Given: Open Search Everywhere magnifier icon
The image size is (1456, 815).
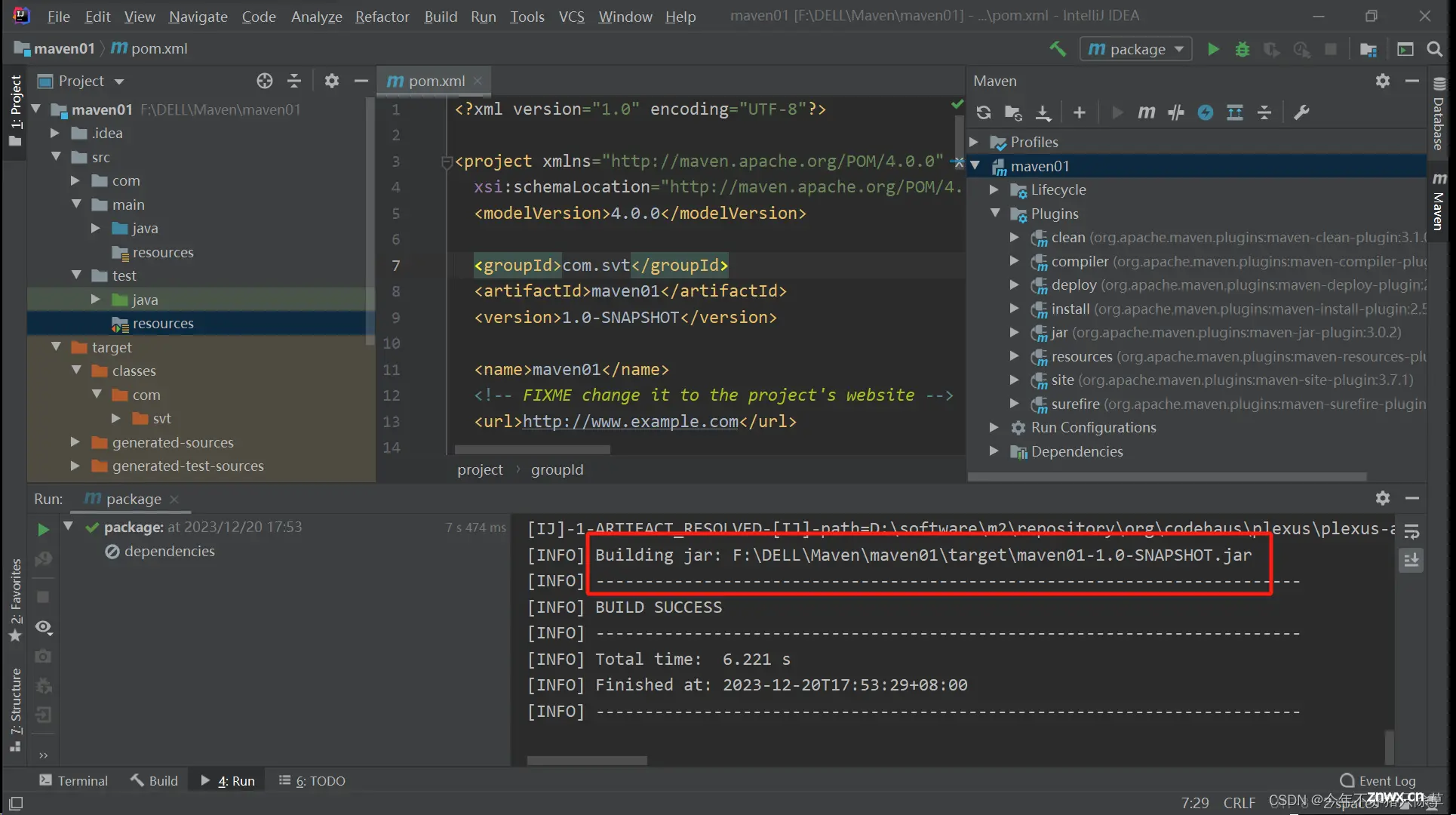Looking at the screenshot, I should click(x=1435, y=49).
